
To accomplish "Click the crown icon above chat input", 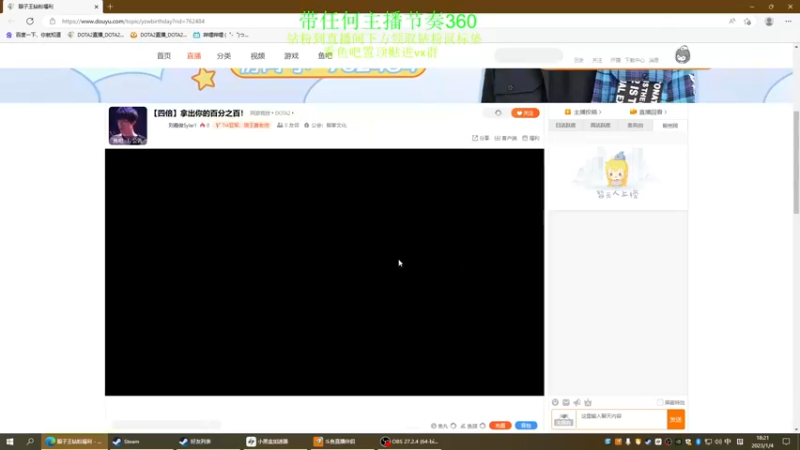I will (x=588, y=403).
